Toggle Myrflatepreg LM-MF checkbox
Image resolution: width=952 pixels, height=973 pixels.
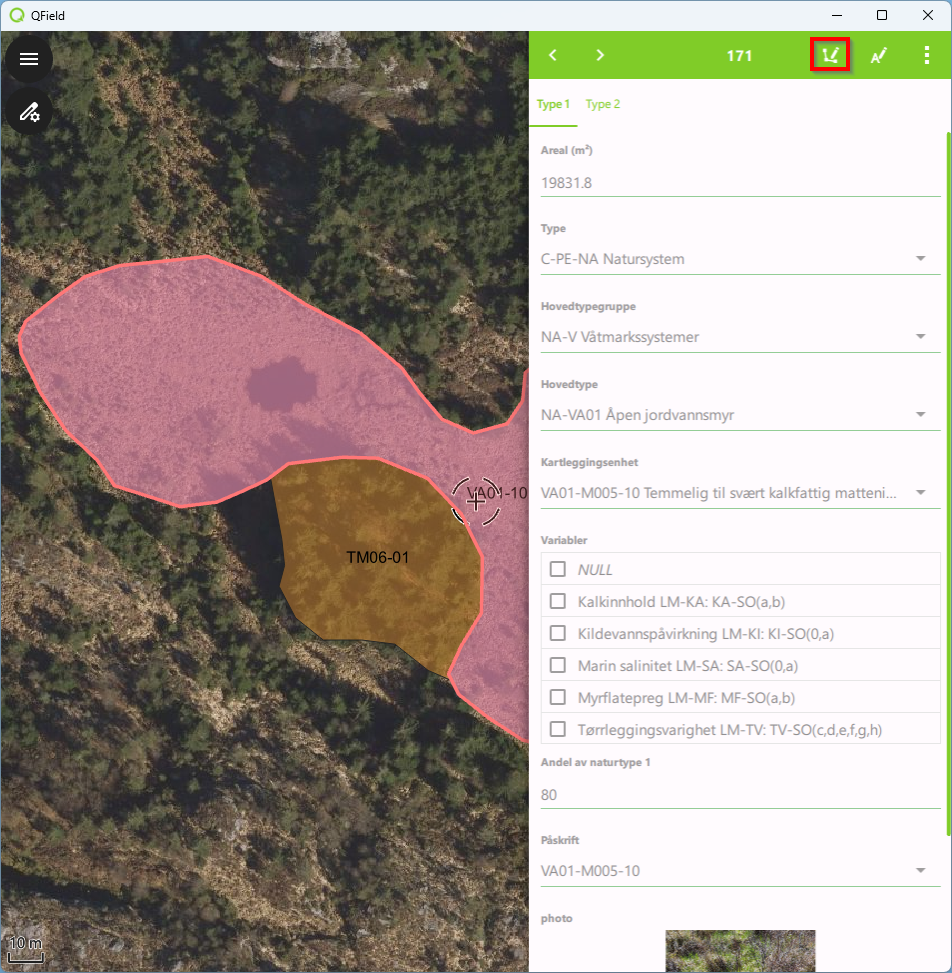558,697
